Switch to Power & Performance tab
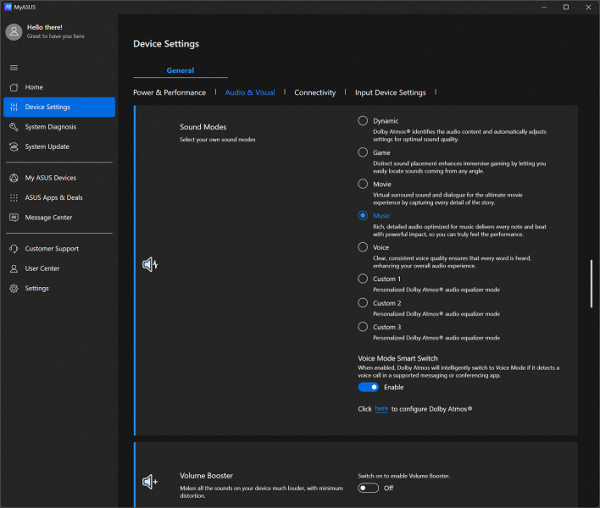600x508 pixels. pyautogui.click(x=169, y=93)
